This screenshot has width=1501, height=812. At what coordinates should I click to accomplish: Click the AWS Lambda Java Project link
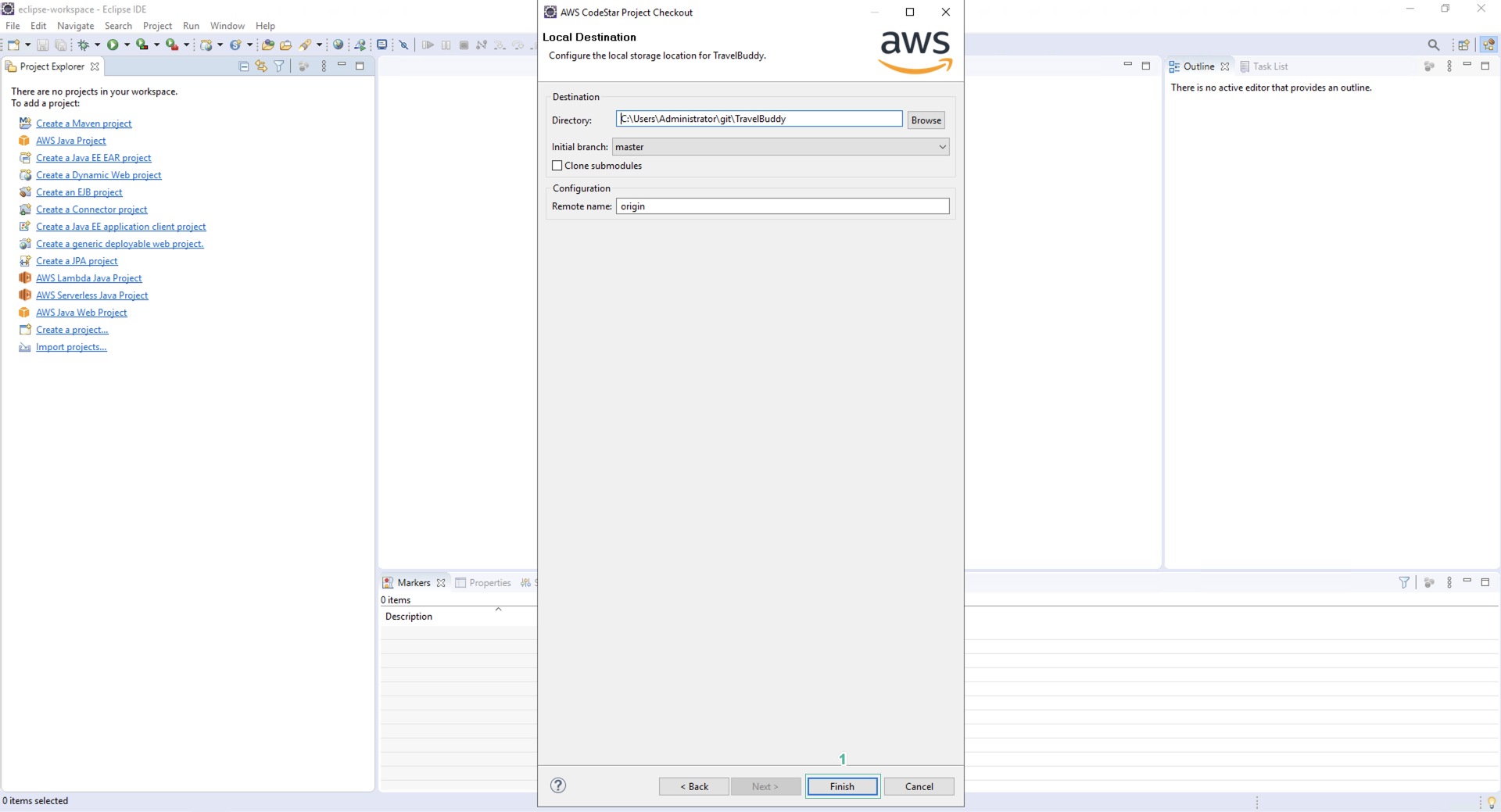click(88, 278)
